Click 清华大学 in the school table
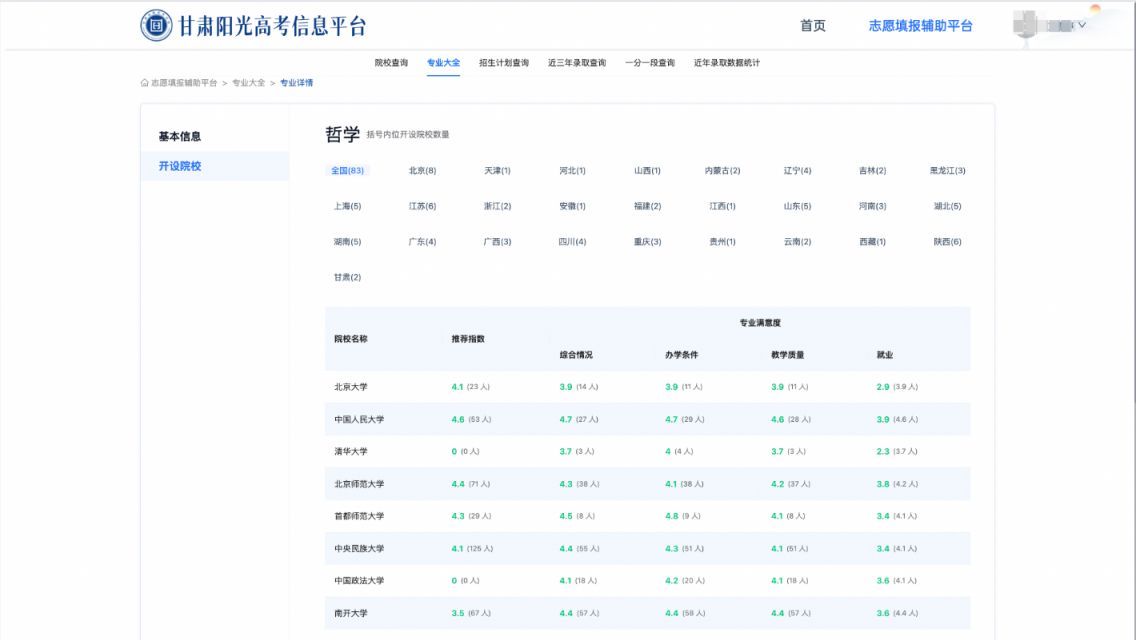 tap(351, 452)
